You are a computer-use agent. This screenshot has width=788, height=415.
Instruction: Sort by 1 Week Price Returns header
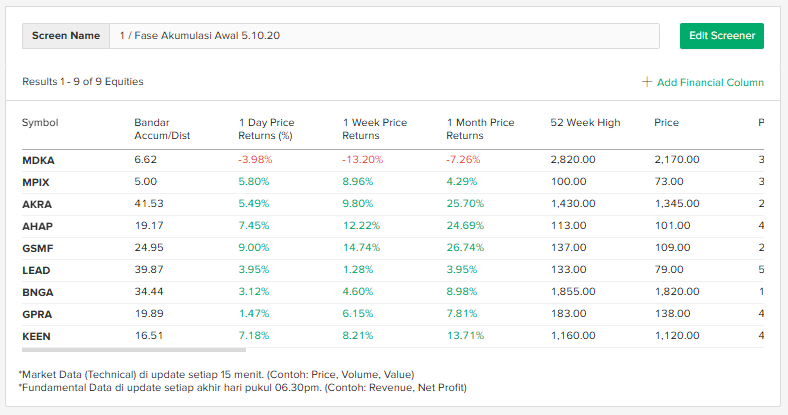374,129
